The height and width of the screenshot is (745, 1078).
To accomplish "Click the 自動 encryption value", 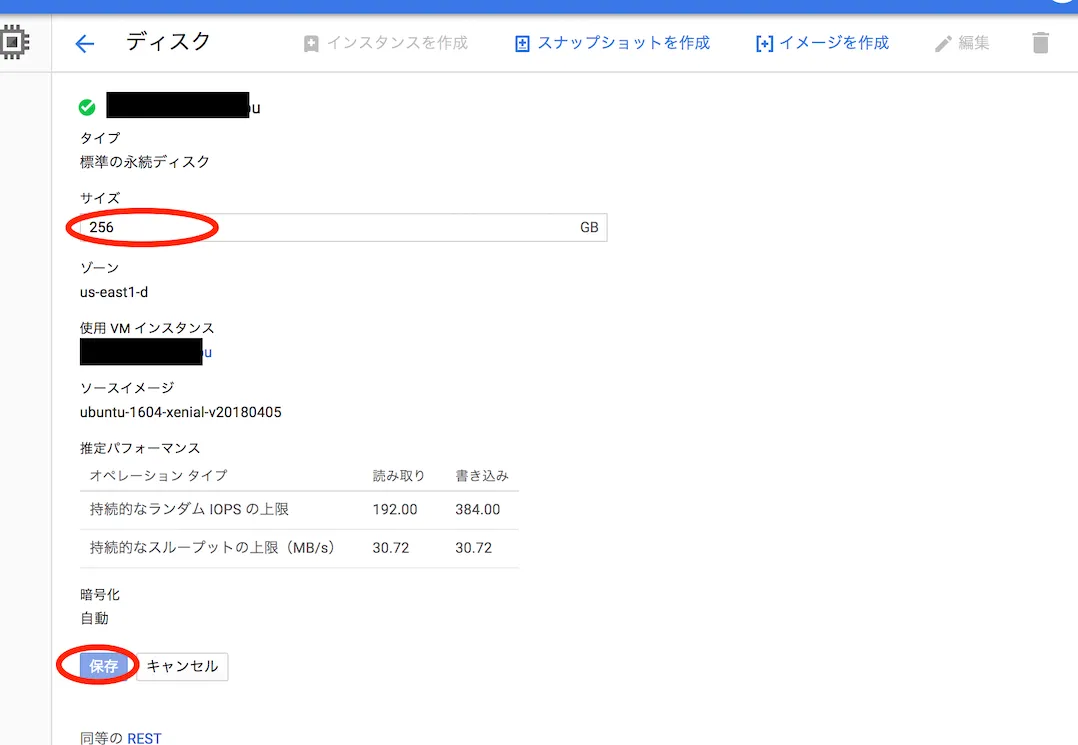I will tap(94, 619).
